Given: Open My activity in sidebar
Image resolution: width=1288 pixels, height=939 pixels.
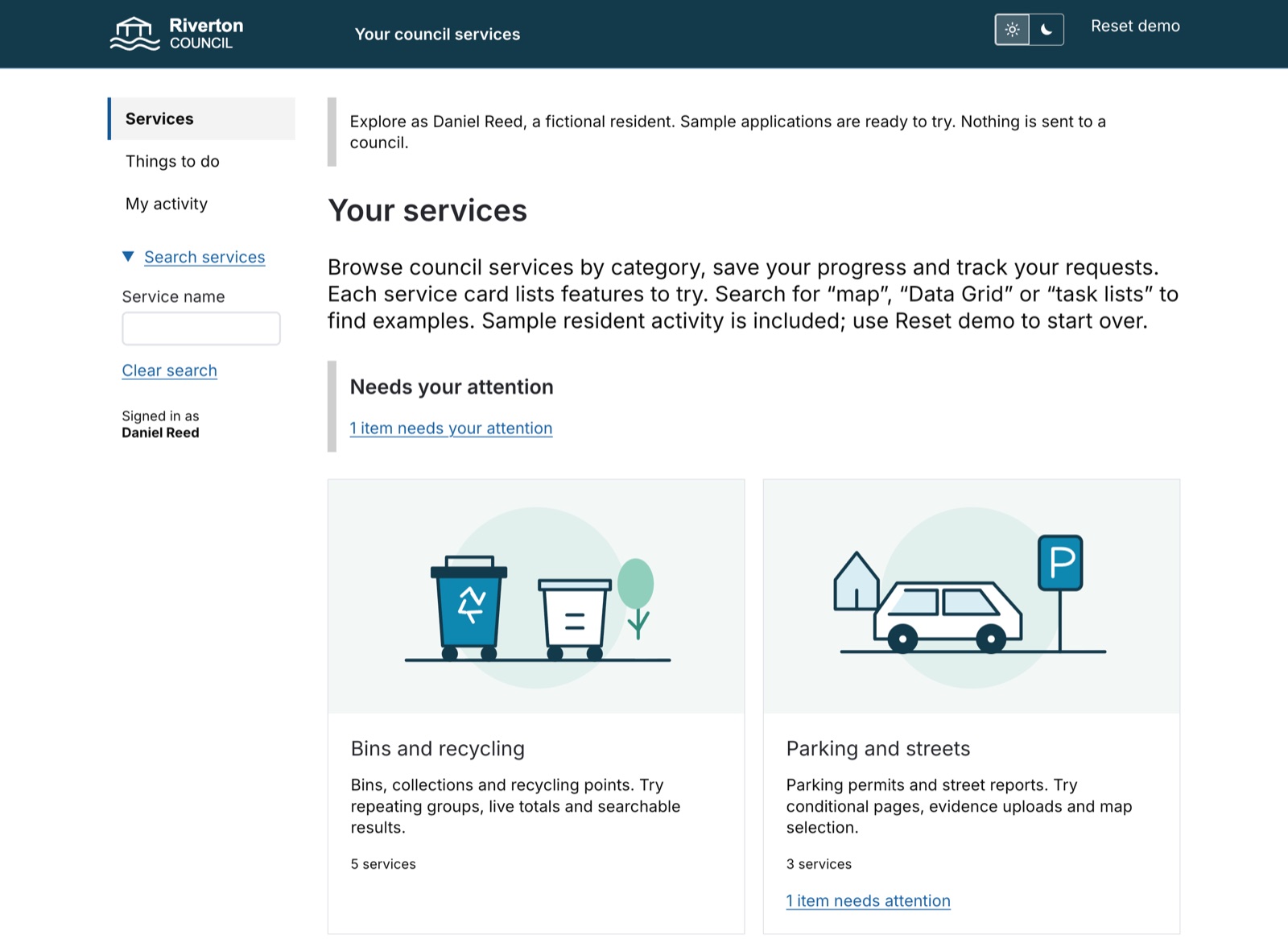Looking at the screenshot, I should click(x=167, y=204).
